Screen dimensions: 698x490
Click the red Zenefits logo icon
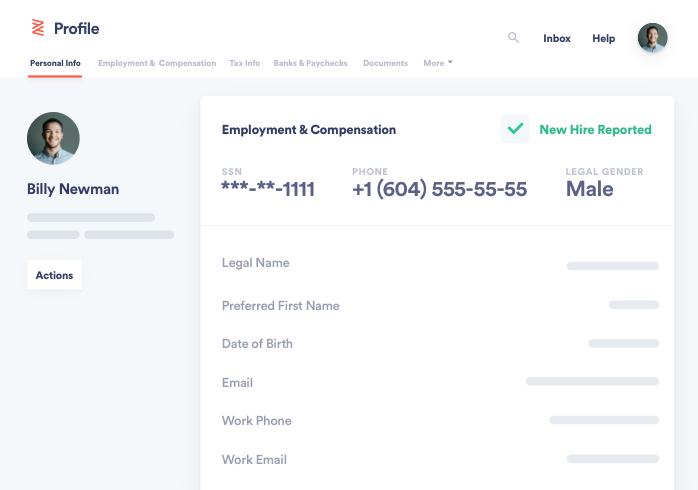pyautogui.click(x=38, y=28)
